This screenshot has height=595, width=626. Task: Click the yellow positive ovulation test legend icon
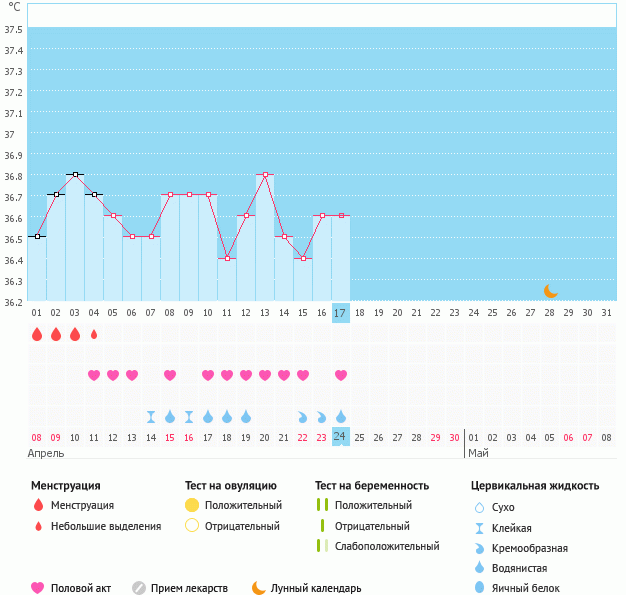(192, 505)
